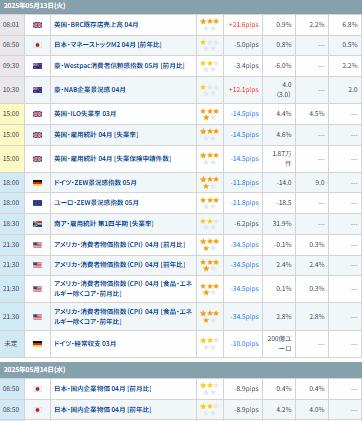Click the EU flag beside ユーロ・ZEW景況感指数 05月
Screen dimensions: 363x421
[x=37, y=203]
